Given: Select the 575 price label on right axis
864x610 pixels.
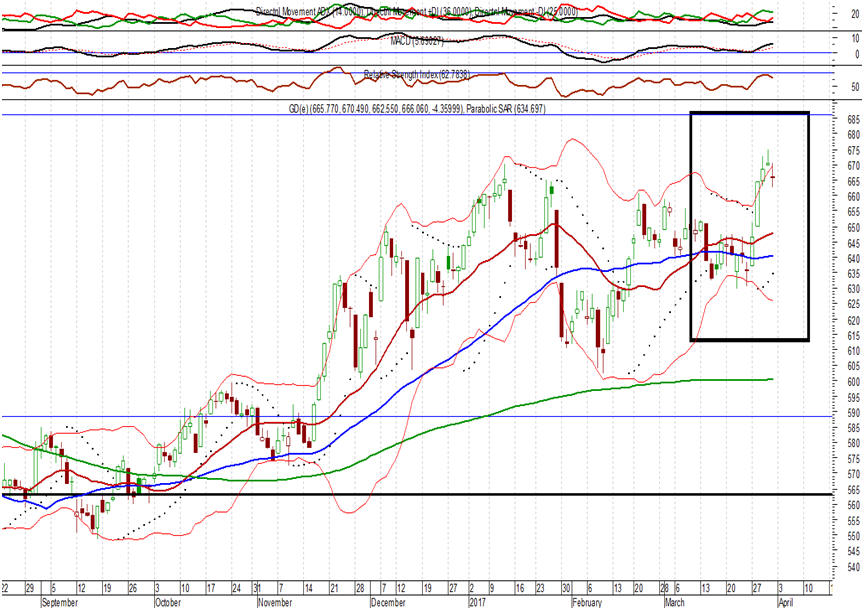Looking at the screenshot, I should (854, 459).
